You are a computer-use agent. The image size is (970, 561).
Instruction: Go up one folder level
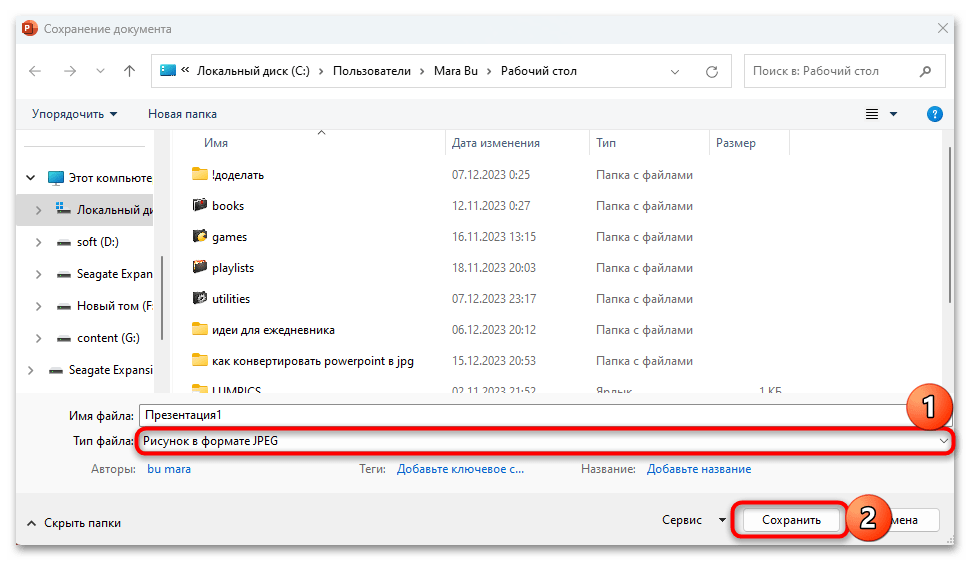pyautogui.click(x=129, y=71)
